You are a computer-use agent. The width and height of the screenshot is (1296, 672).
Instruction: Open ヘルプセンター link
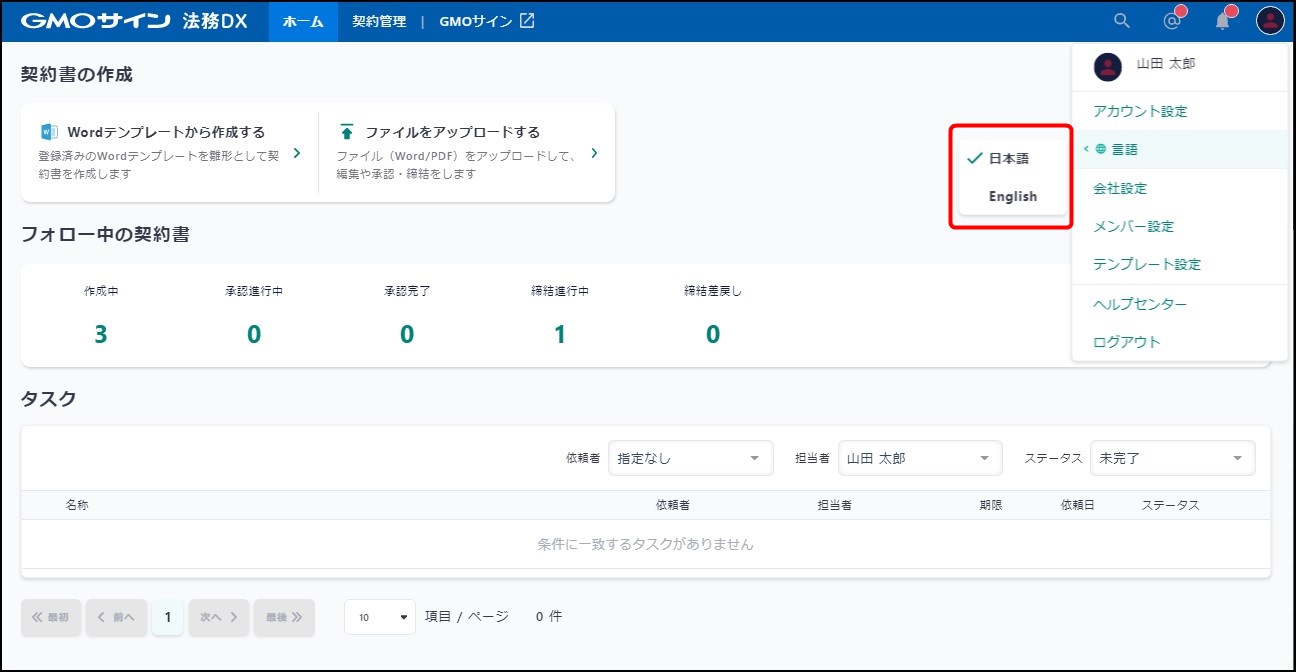click(1140, 303)
